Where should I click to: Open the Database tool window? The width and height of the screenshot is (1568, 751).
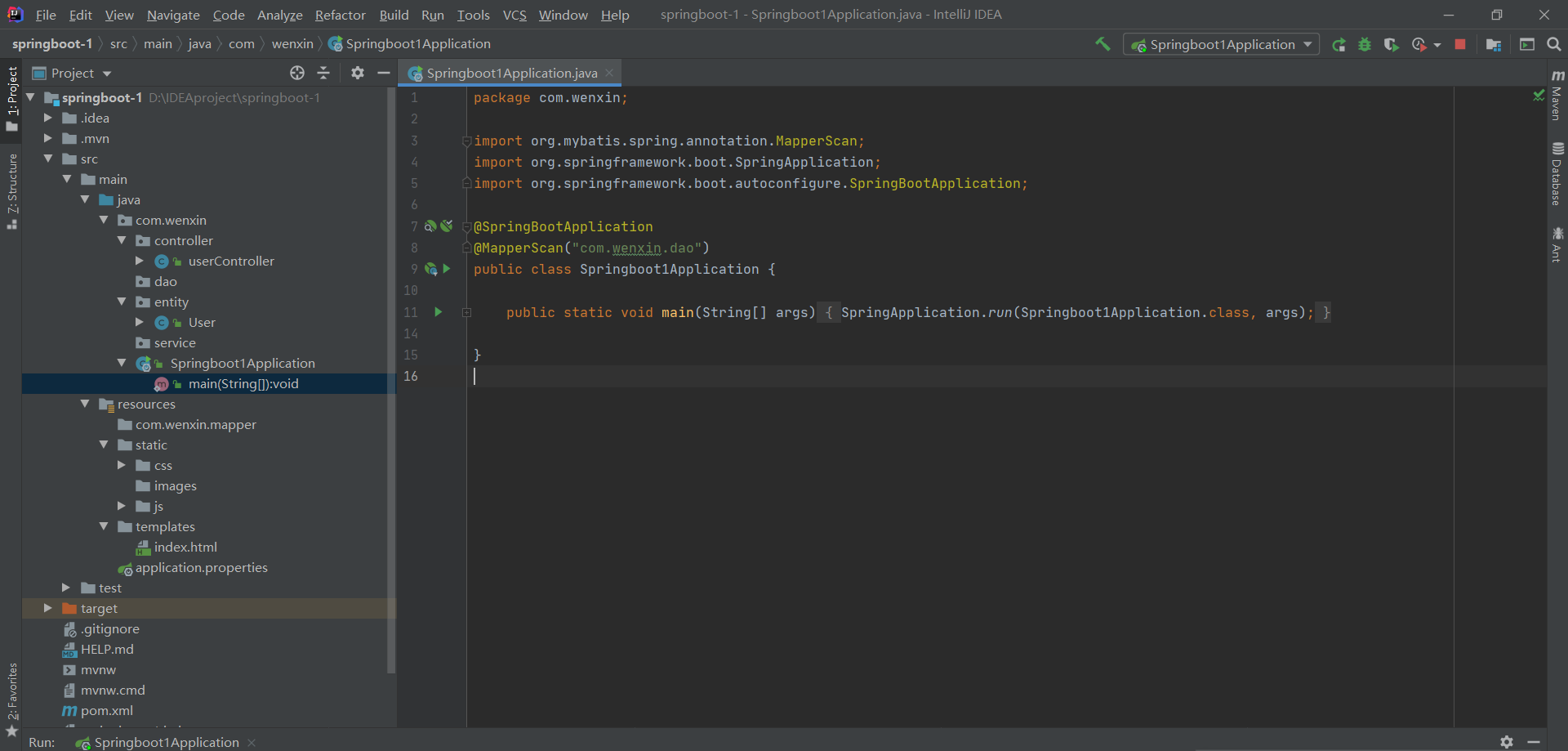tap(1557, 173)
